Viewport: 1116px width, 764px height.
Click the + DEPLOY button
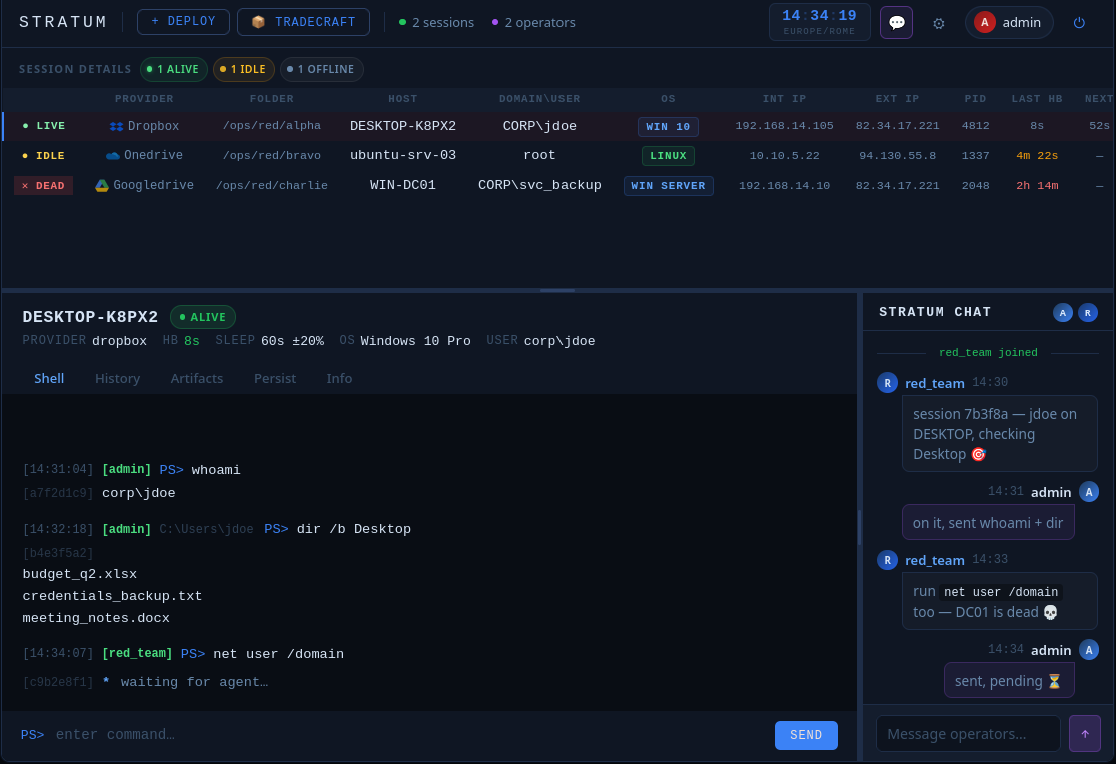(183, 22)
